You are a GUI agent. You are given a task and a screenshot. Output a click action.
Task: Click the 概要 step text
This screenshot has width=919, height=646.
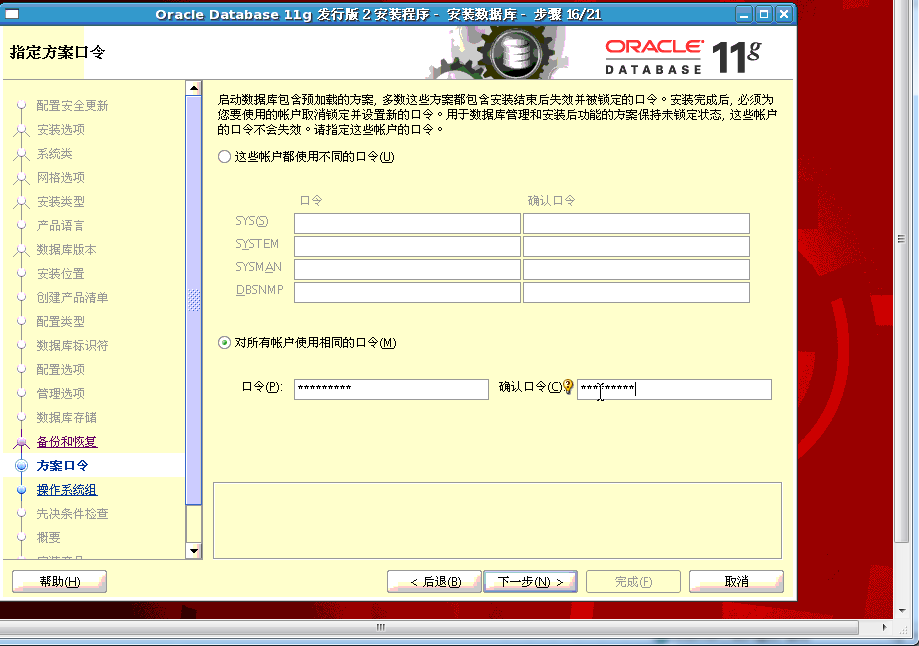click(x=49, y=538)
